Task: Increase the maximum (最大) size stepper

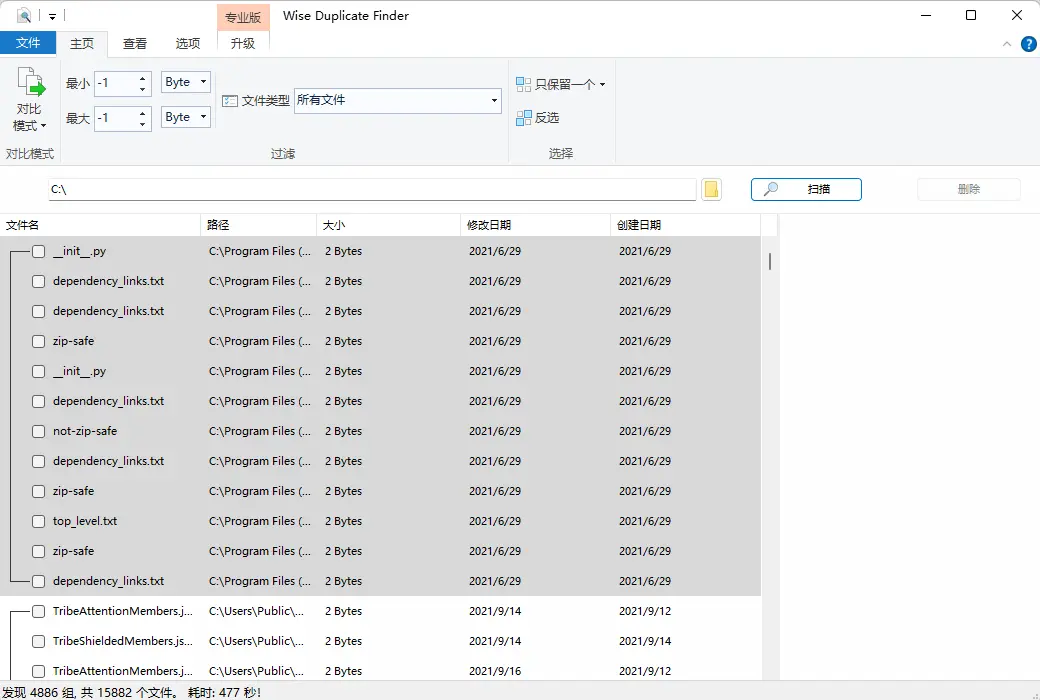Action: click(x=142, y=113)
